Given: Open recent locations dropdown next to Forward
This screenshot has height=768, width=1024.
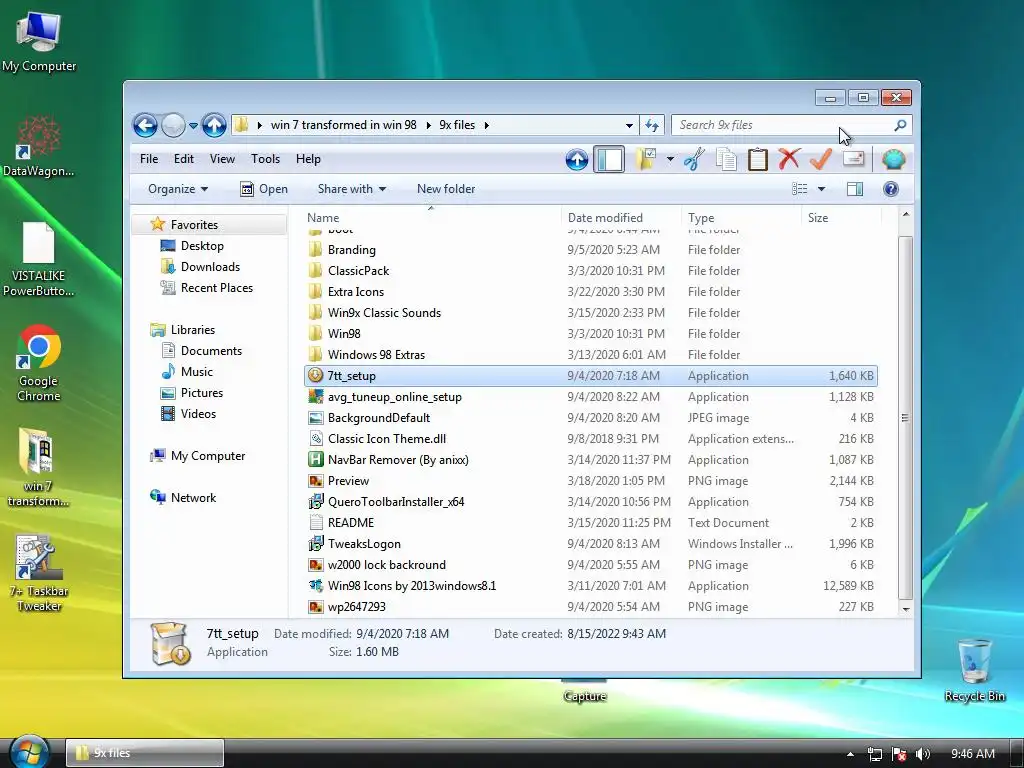Looking at the screenshot, I should tap(193, 125).
